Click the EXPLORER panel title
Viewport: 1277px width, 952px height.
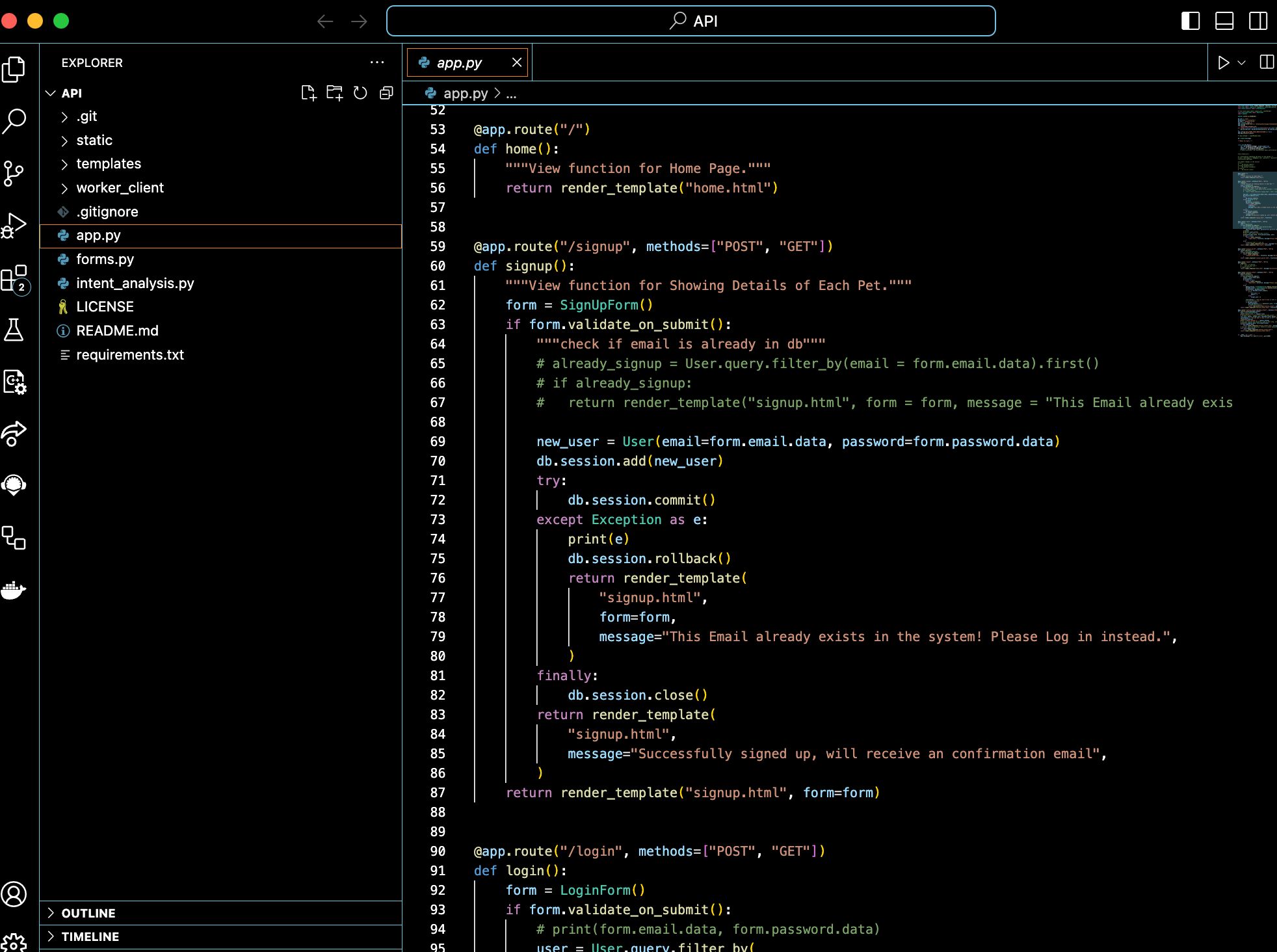(x=92, y=63)
